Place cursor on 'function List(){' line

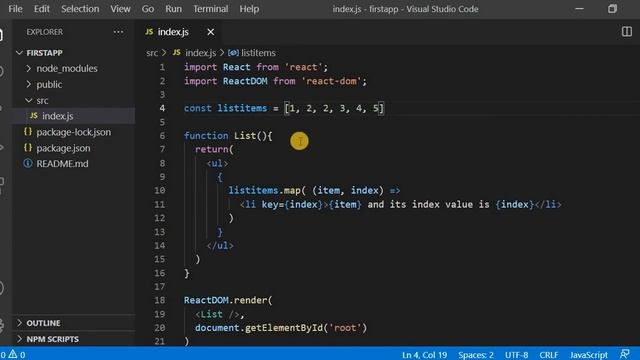tap(228, 136)
